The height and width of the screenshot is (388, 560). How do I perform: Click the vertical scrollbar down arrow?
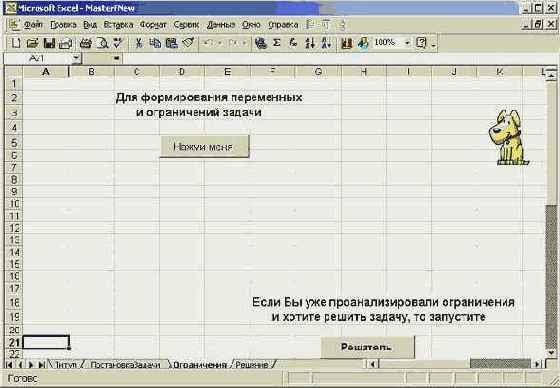551,353
